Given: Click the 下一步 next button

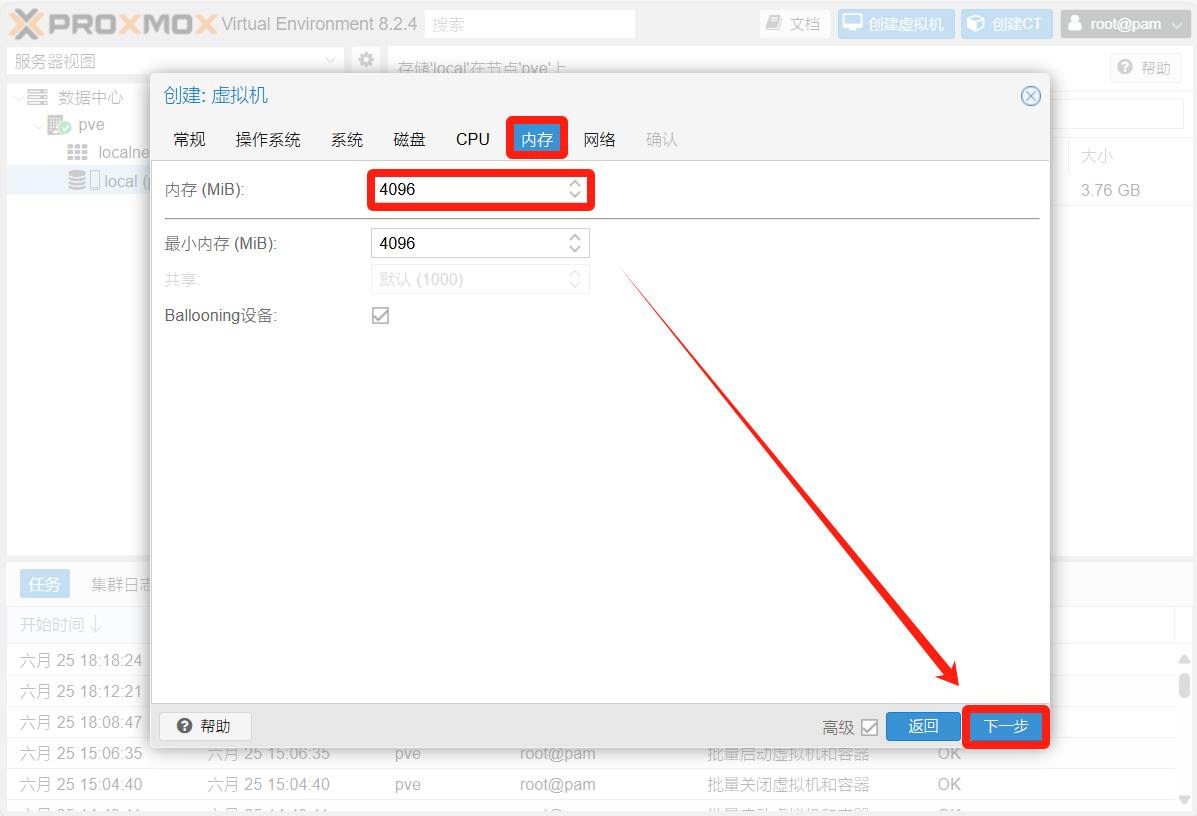Looking at the screenshot, I should click(x=1005, y=727).
